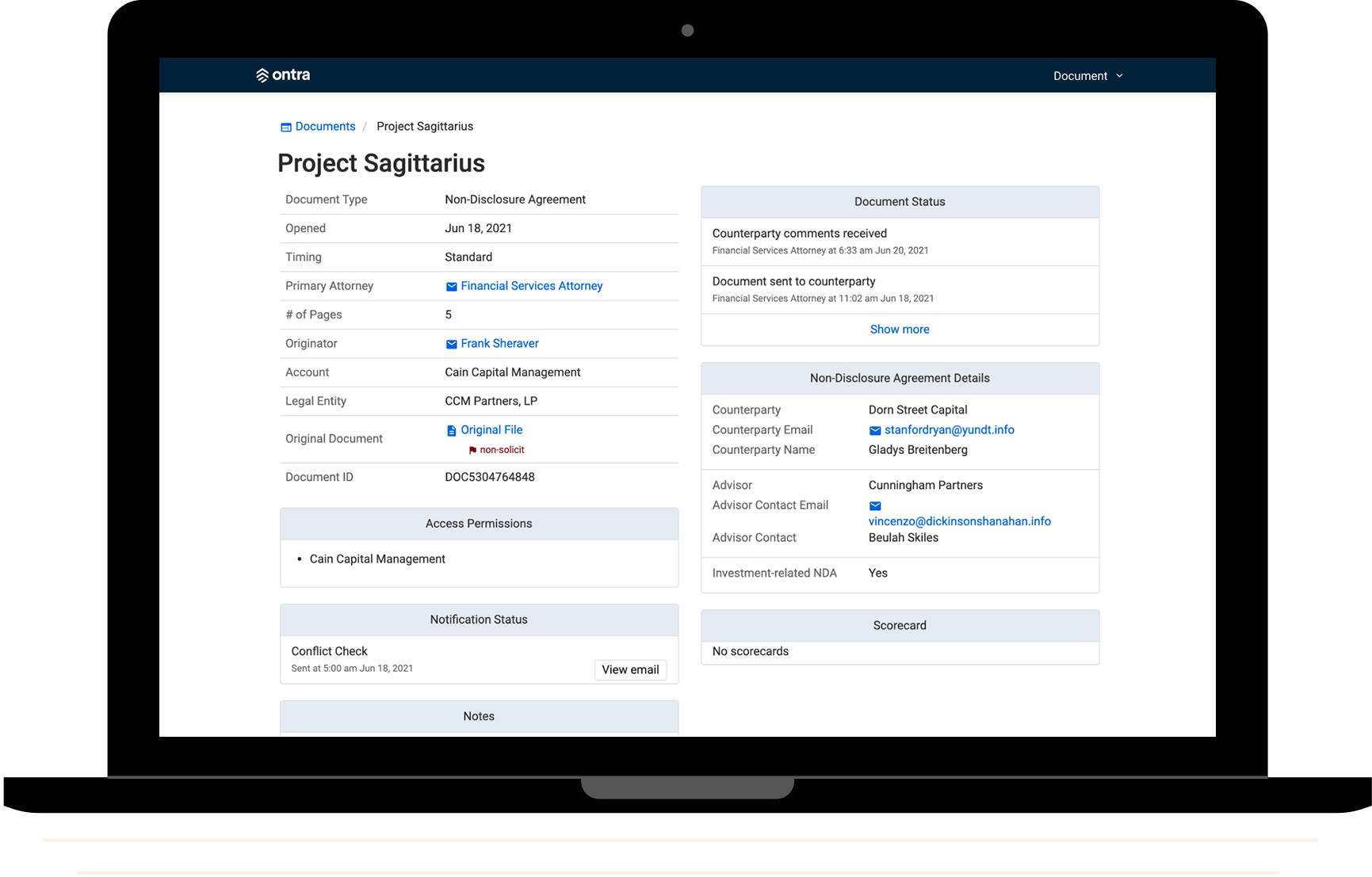The image size is (1372, 877).
Task: Click Project Sagittarius breadcrumb text
Action: [x=425, y=127]
